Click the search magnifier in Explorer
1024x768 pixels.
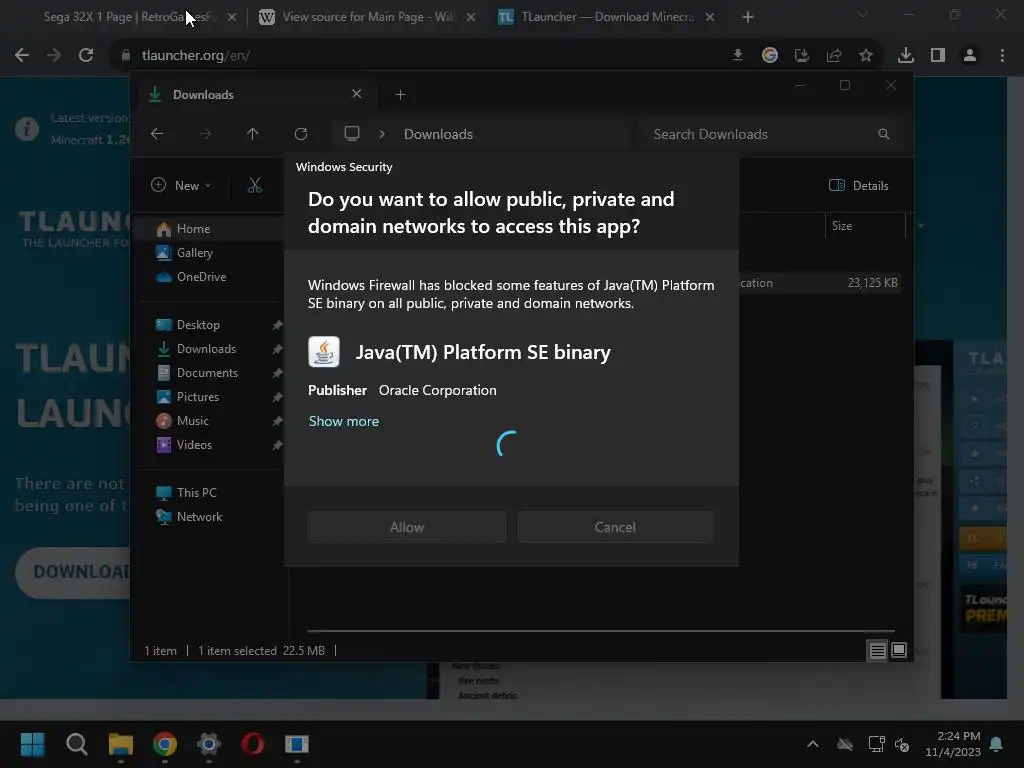pyautogui.click(x=884, y=134)
